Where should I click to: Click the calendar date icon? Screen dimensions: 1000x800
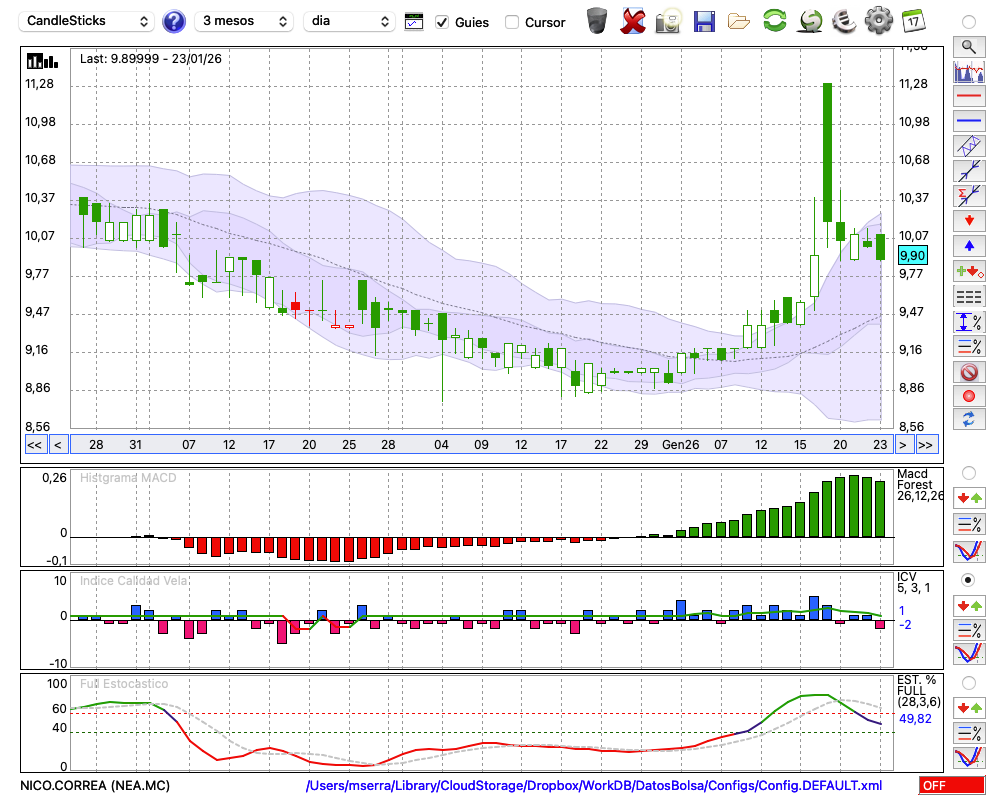click(x=912, y=20)
